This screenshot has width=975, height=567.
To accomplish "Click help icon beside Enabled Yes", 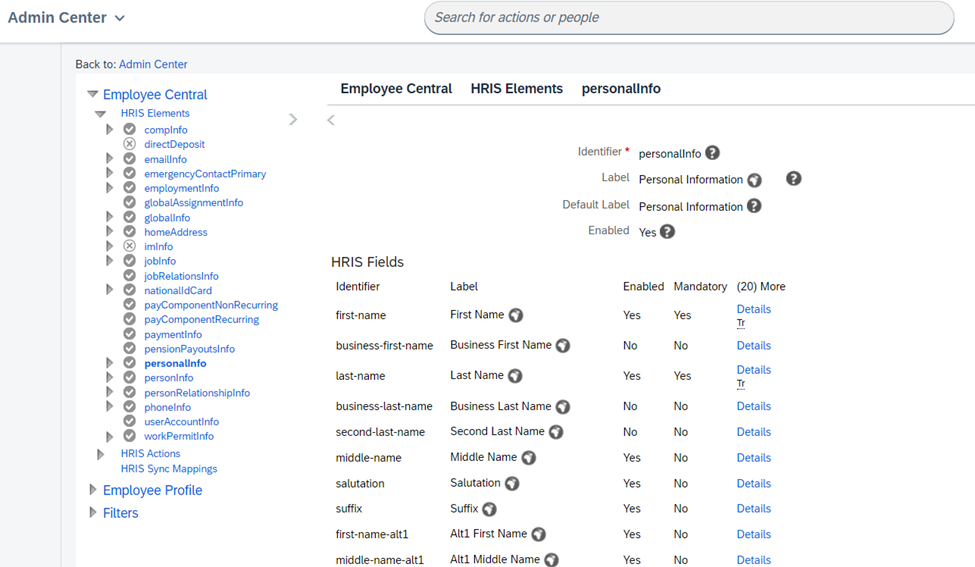I will click(667, 232).
